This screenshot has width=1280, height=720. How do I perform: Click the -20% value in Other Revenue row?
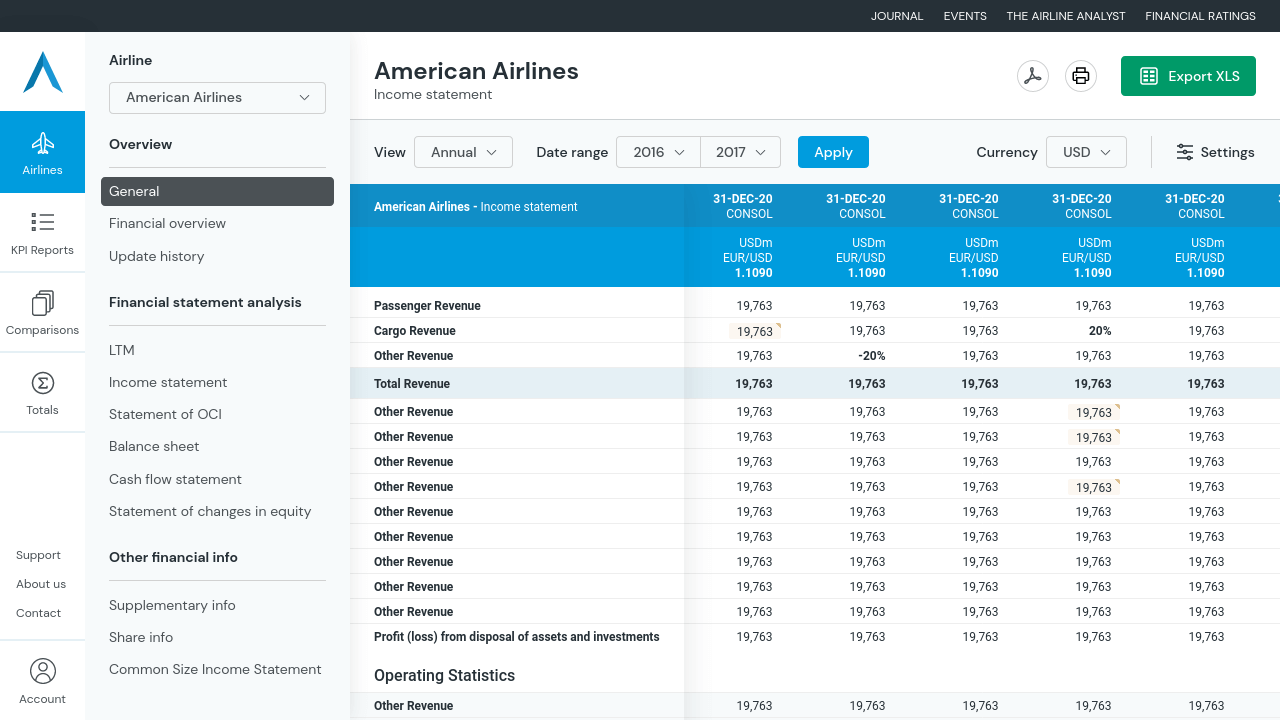tap(871, 356)
